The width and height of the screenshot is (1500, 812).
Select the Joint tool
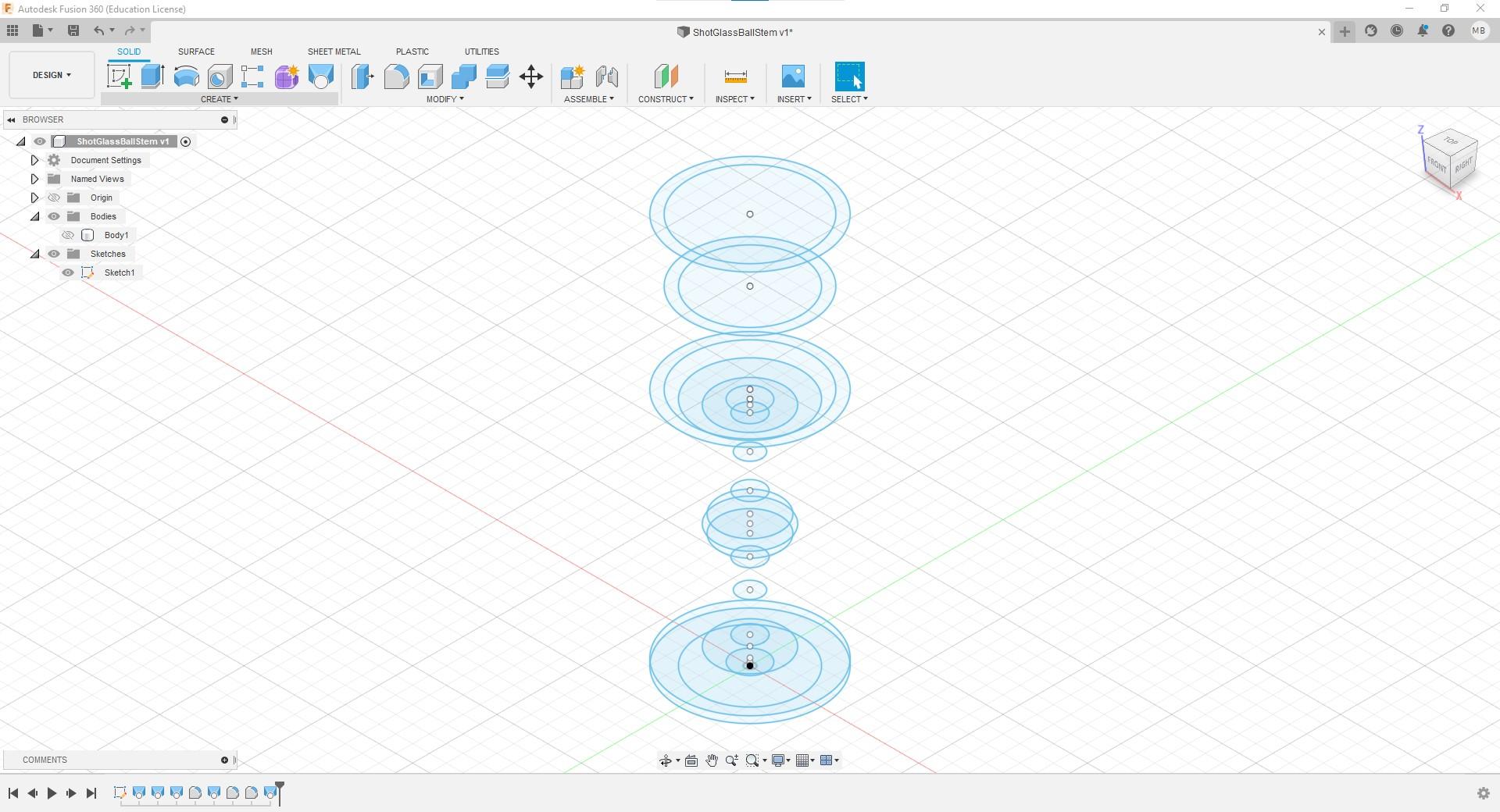pyautogui.click(x=606, y=77)
